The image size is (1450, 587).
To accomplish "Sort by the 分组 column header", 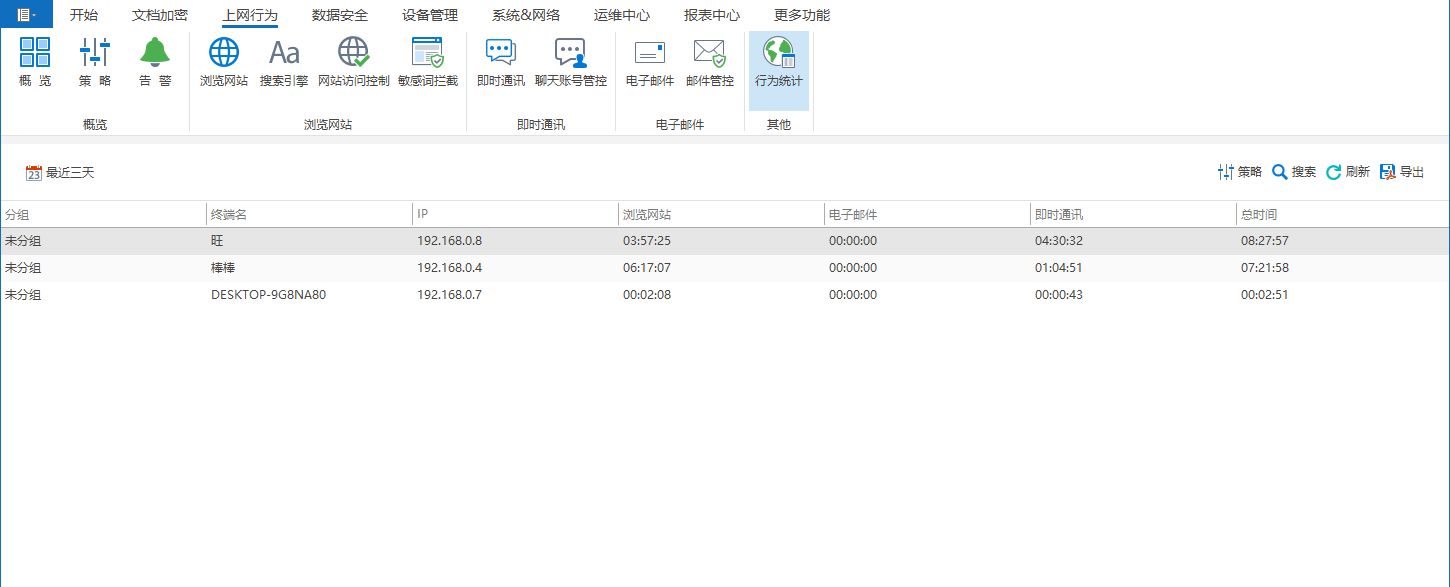I will tap(103, 215).
